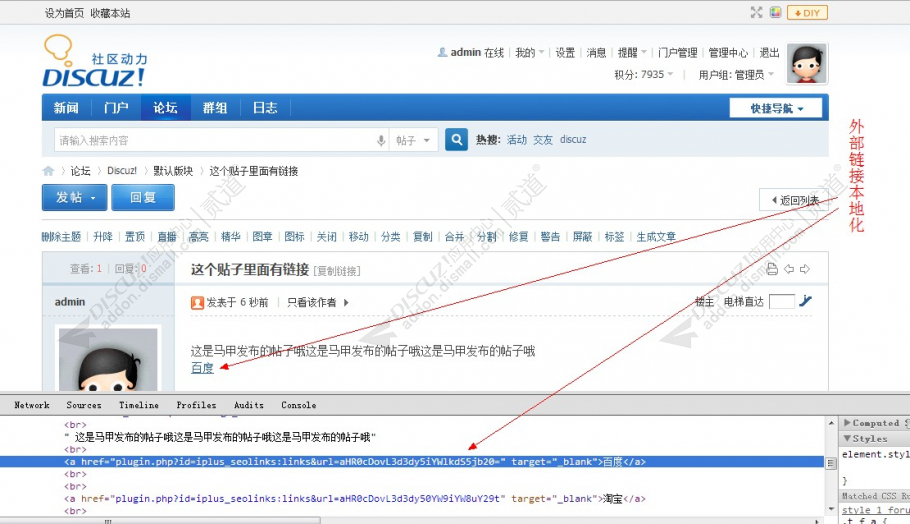Image resolution: width=910 pixels, height=524 pixels.
Task: Click hot search term 活动
Action: point(517,140)
